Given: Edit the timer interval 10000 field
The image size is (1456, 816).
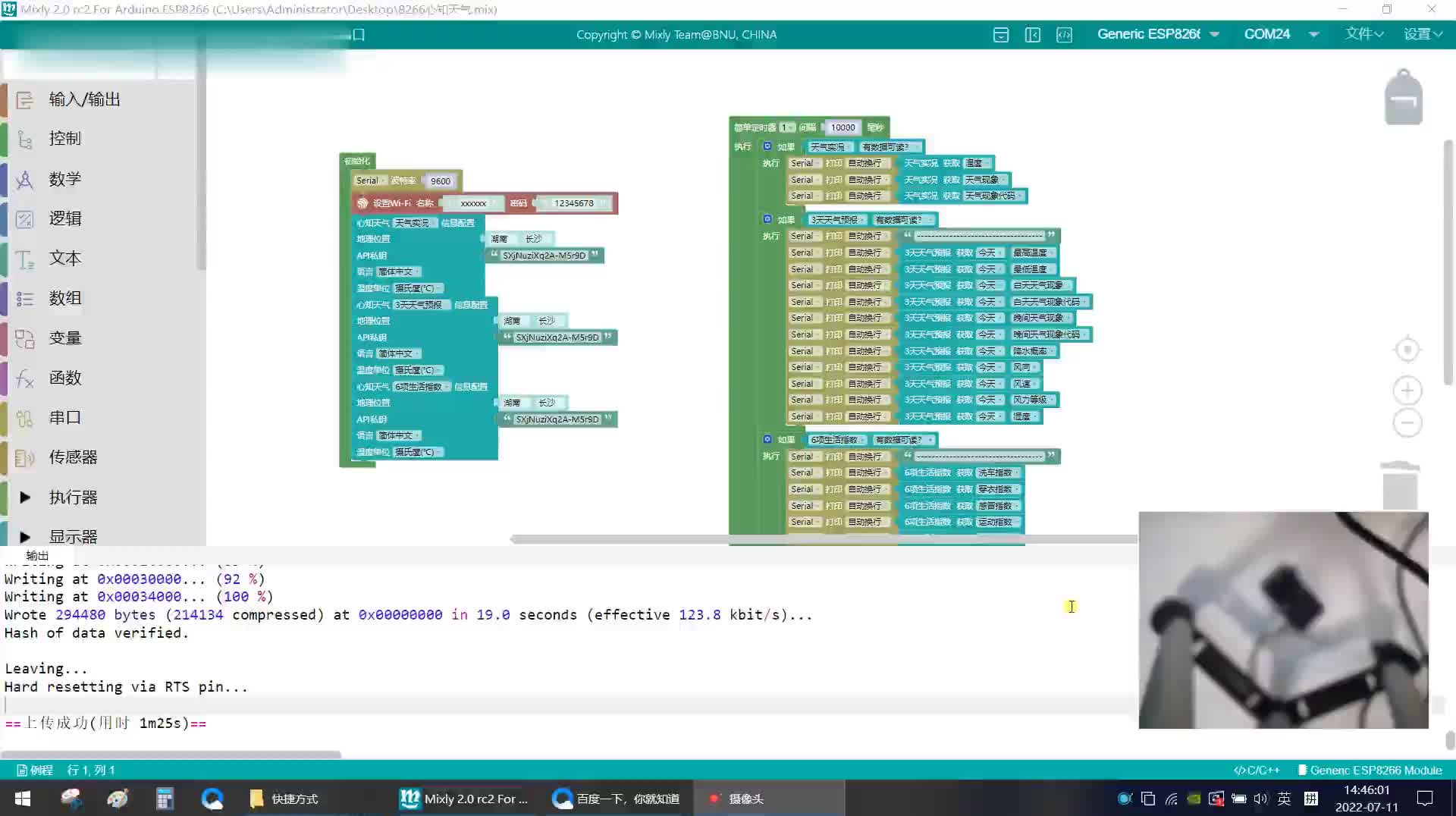Looking at the screenshot, I should (843, 127).
